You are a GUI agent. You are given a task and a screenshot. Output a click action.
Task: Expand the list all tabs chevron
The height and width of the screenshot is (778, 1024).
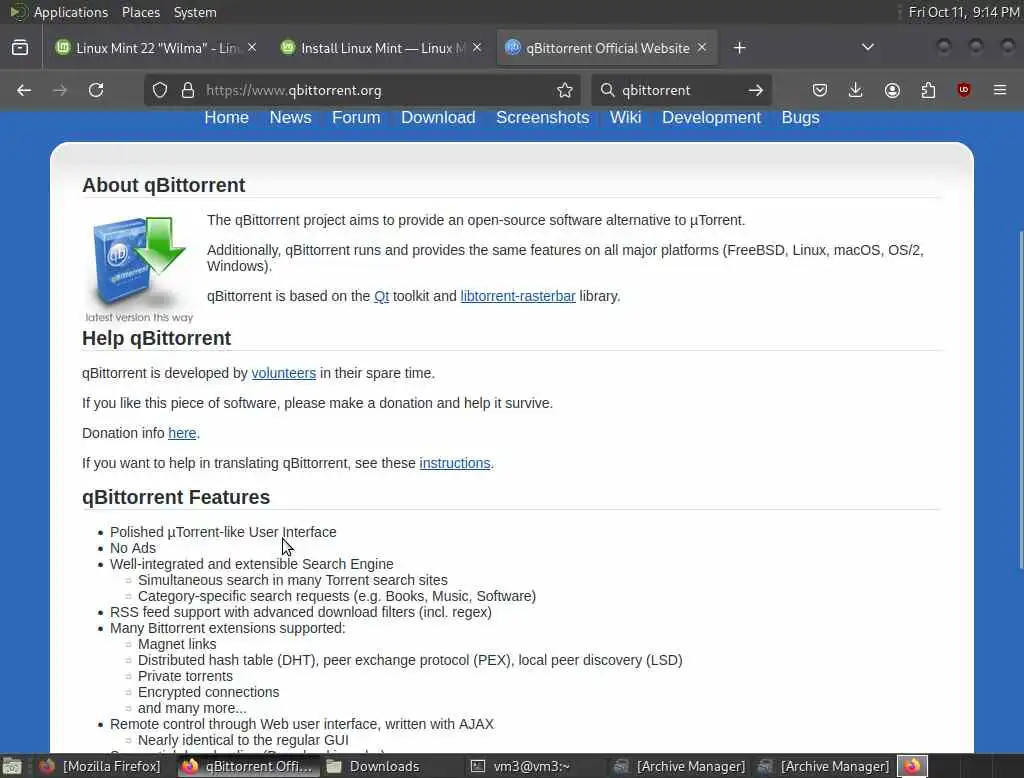tap(868, 47)
